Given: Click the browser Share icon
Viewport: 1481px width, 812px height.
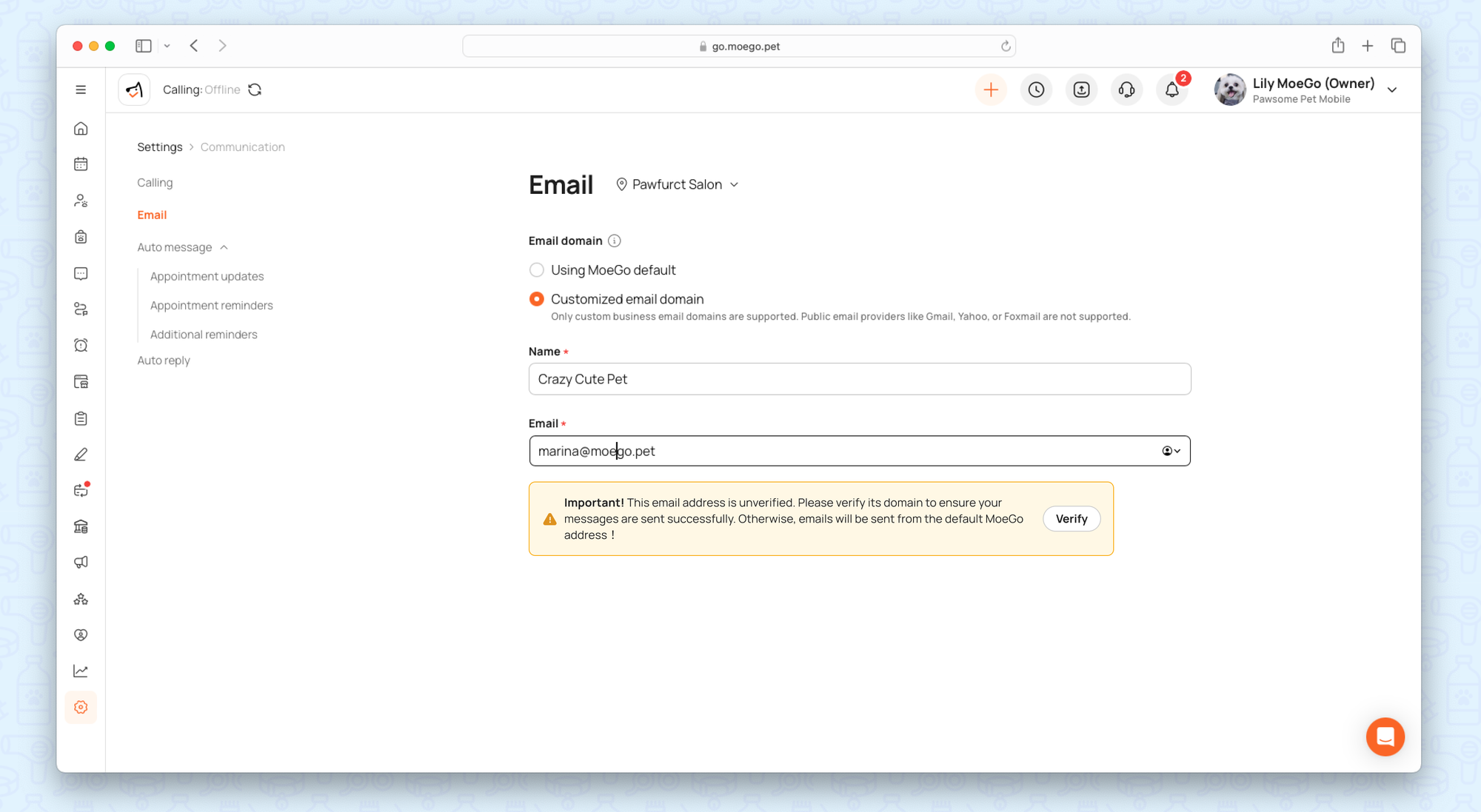Looking at the screenshot, I should 1337,46.
